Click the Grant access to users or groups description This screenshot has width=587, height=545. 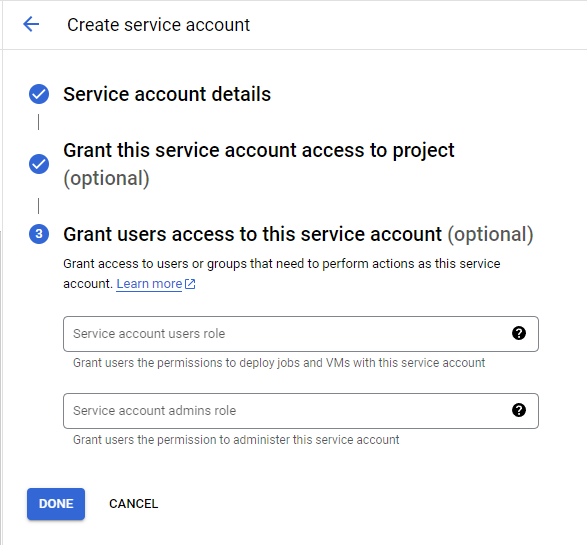pos(282,274)
